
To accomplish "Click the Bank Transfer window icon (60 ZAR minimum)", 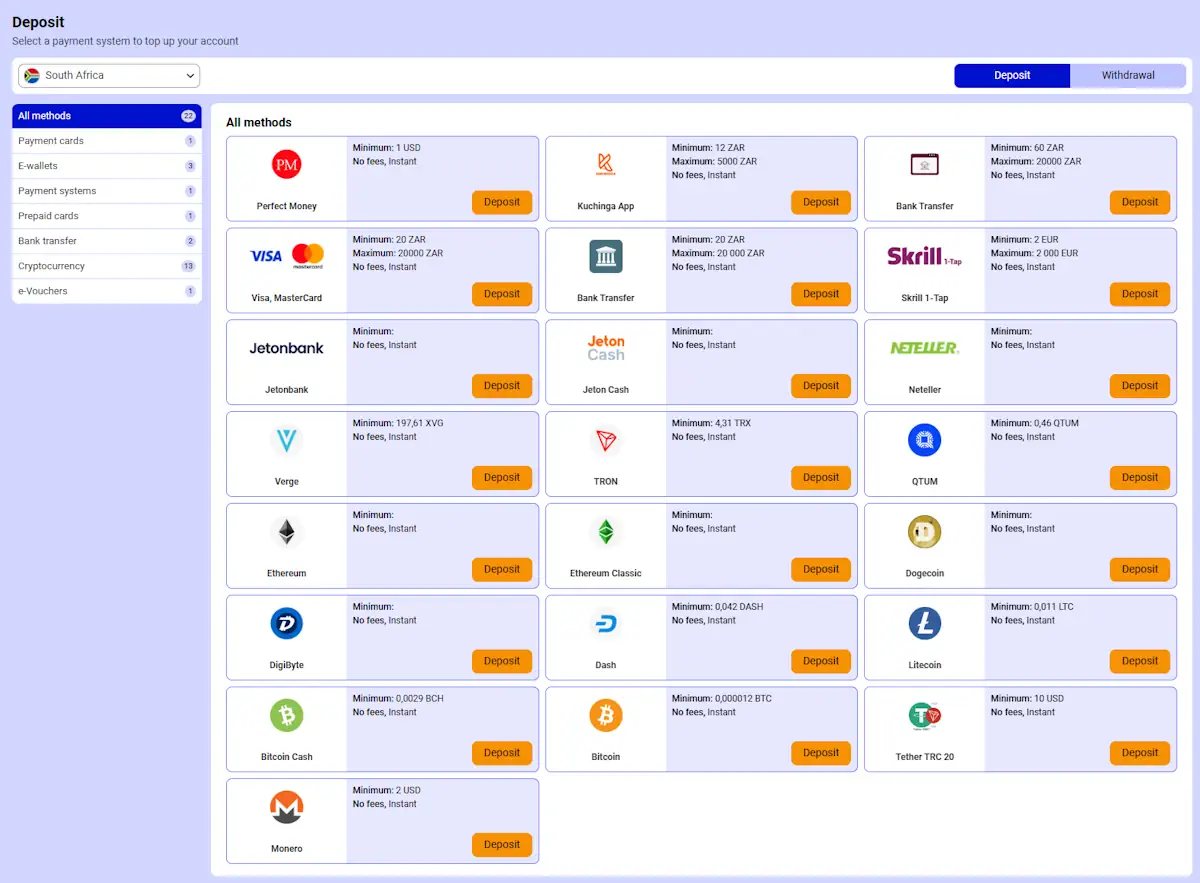I will [924, 165].
